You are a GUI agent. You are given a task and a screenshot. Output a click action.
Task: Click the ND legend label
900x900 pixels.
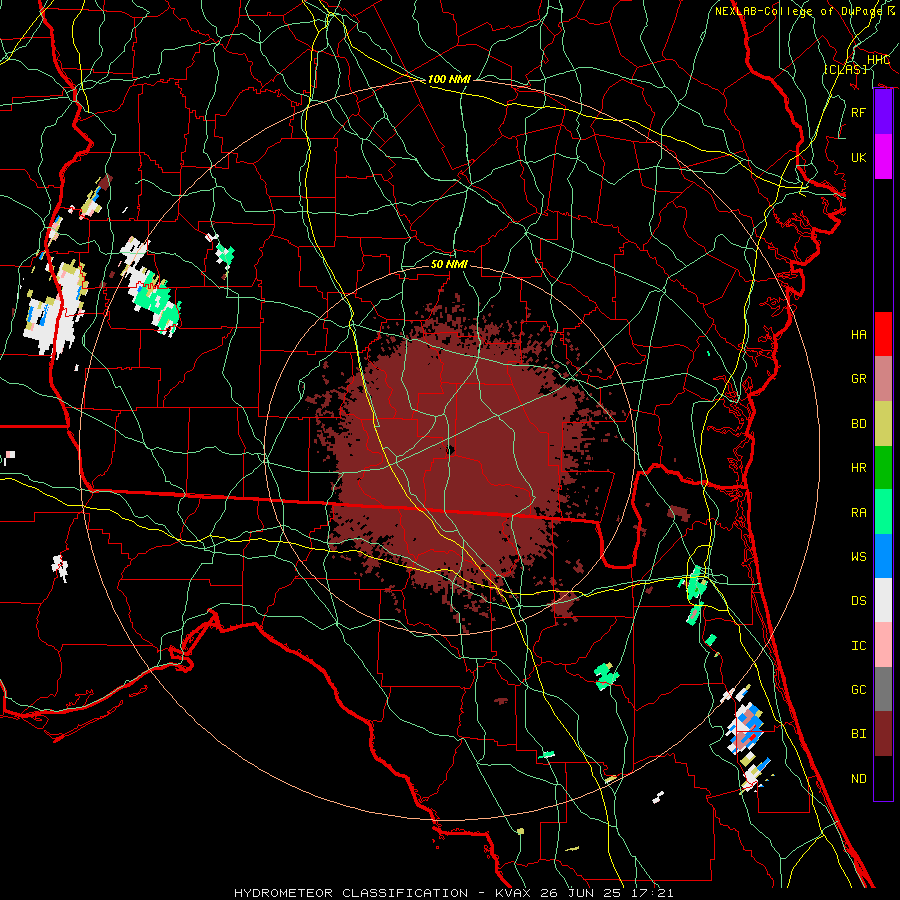[x=859, y=778]
